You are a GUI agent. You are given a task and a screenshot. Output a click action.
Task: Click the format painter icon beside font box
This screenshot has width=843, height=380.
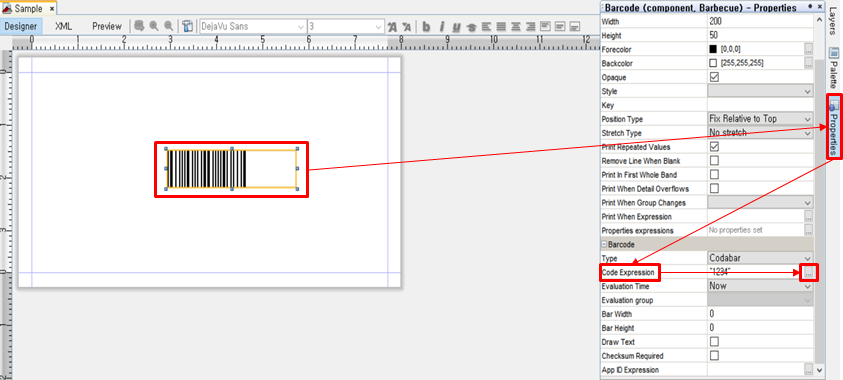click(188, 26)
